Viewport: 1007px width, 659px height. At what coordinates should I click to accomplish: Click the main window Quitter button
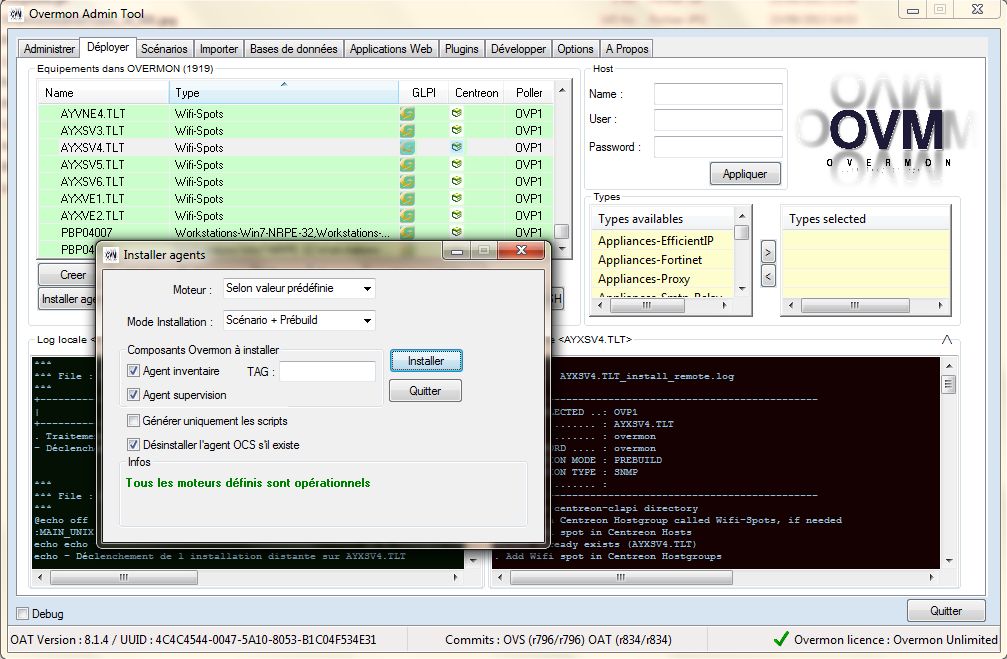click(946, 611)
